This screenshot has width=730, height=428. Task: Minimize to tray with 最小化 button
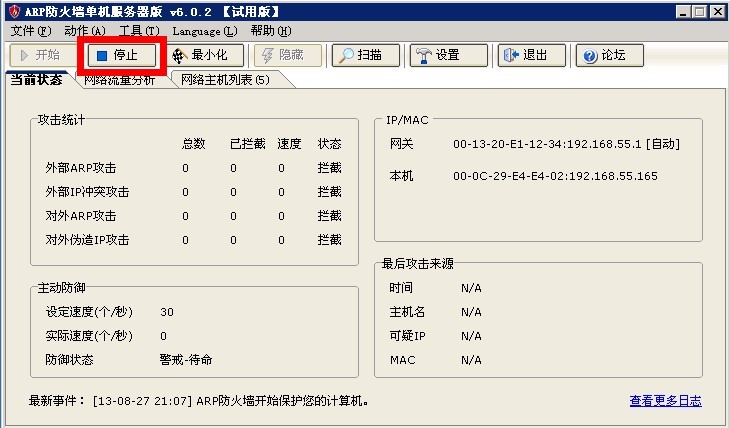point(203,55)
